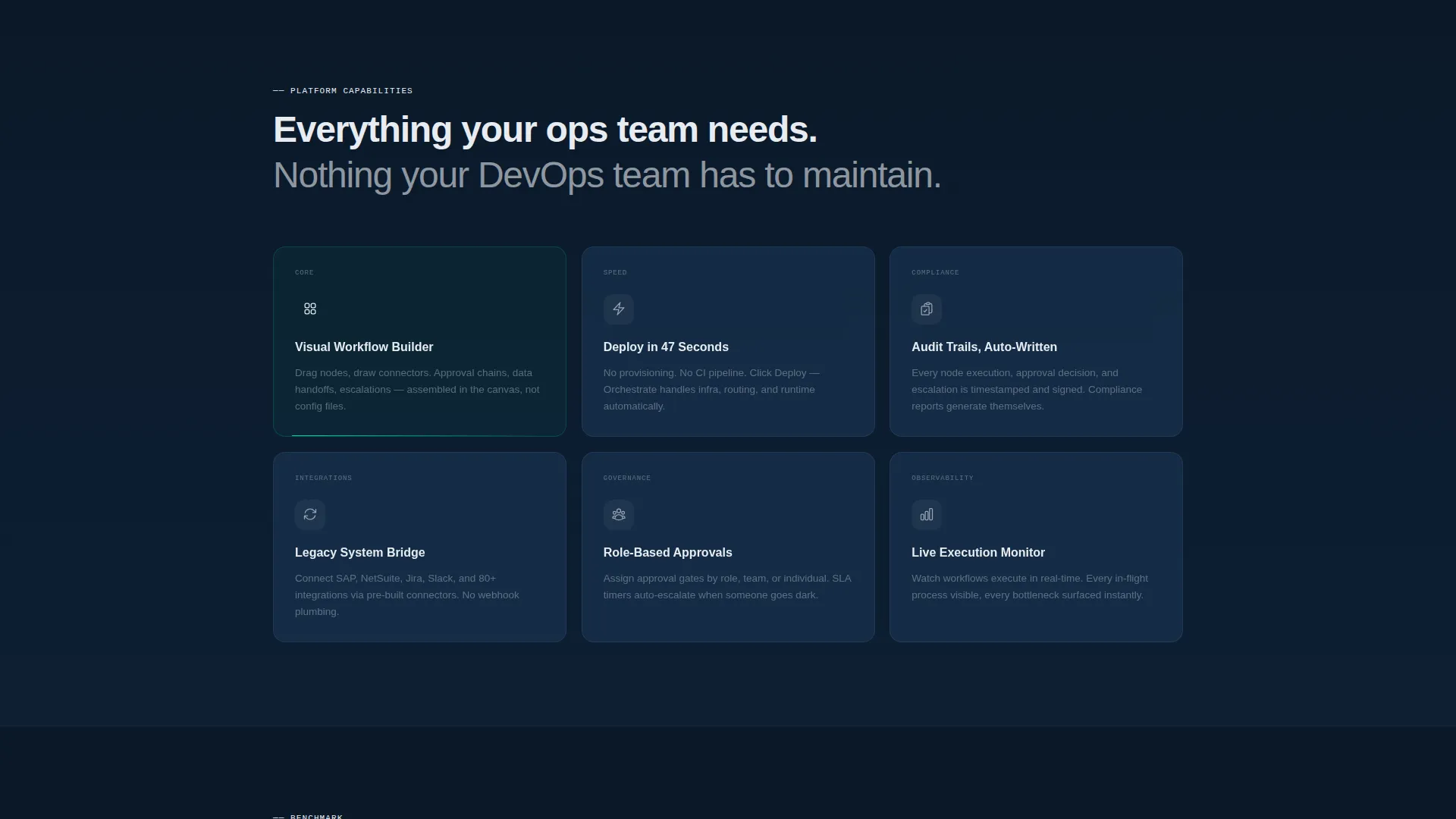Click the OBSERVABILITY category label
1456x819 pixels.
click(x=943, y=478)
